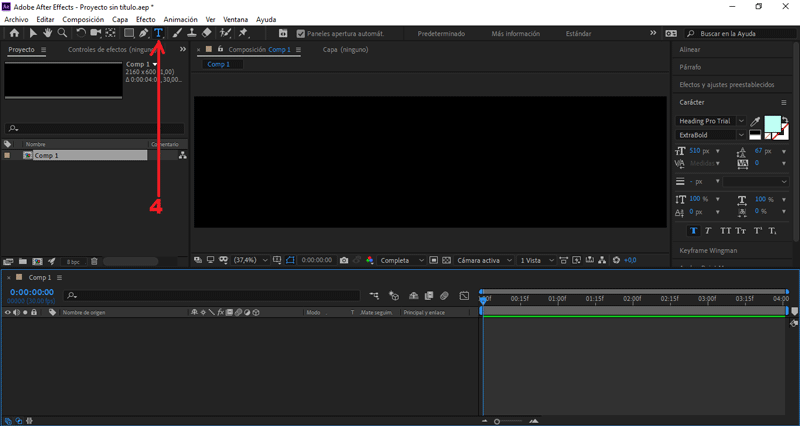Screen dimensions: 800x426
Task: Open the Graph Editor icon in timeline
Action: (x=464, y=295)
